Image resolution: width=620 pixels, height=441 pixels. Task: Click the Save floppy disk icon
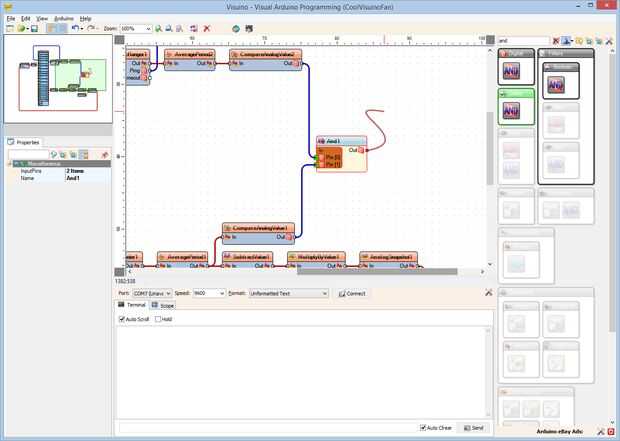point(34,28)
